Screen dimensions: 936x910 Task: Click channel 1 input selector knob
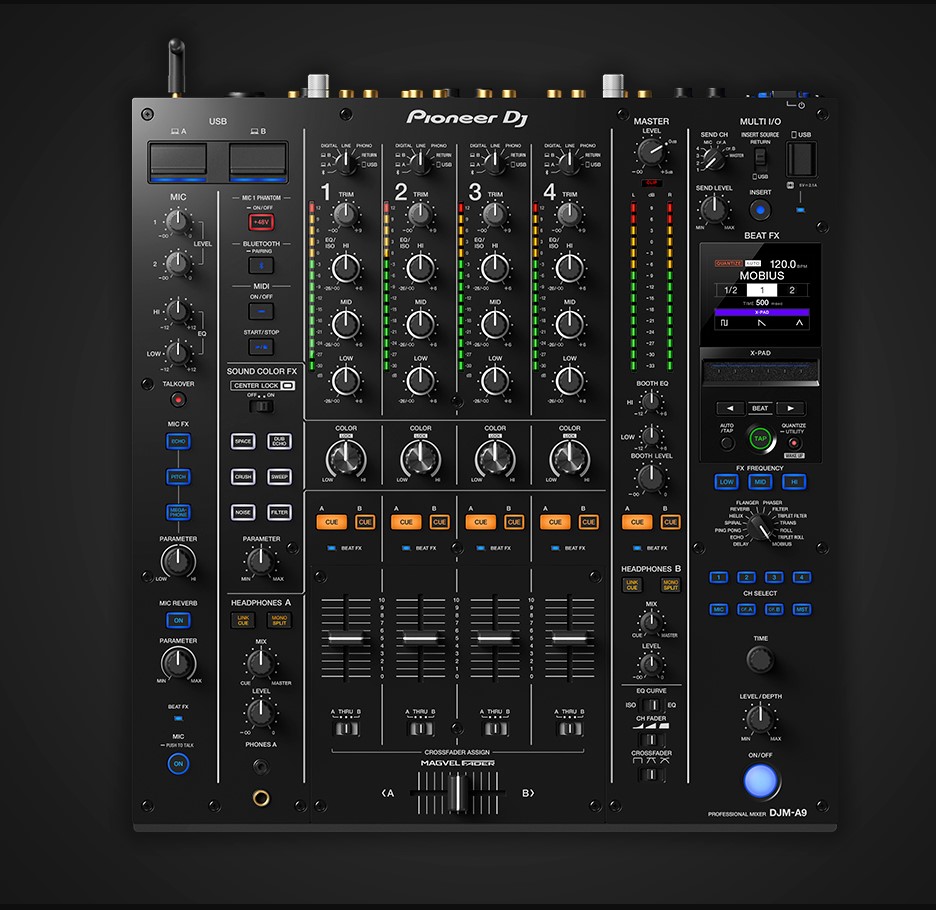point(346,161)
